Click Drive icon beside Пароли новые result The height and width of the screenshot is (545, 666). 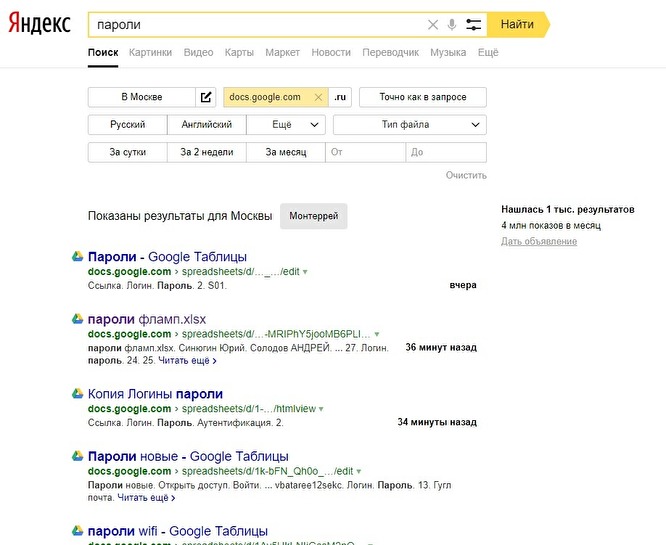tap(77, 456)
